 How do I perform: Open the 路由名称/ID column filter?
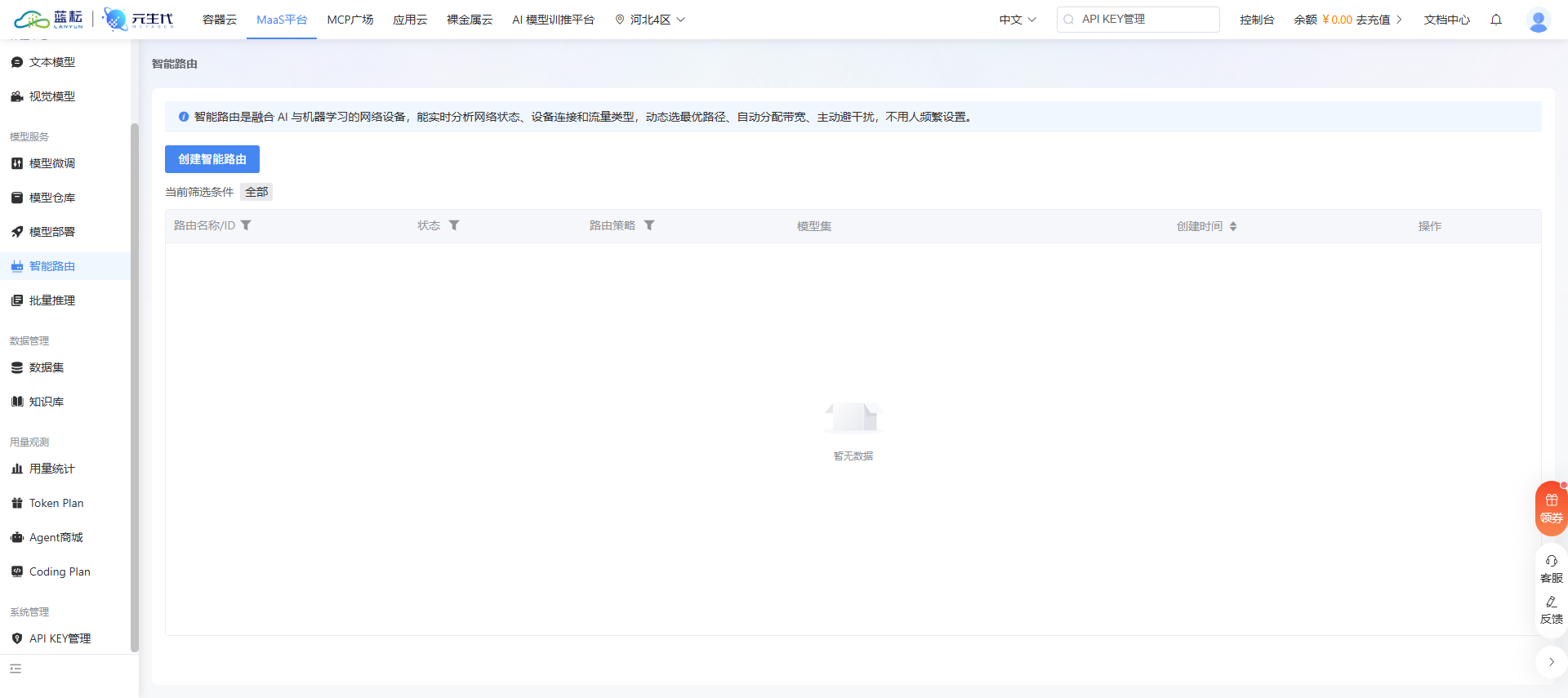tap(246, 225)
